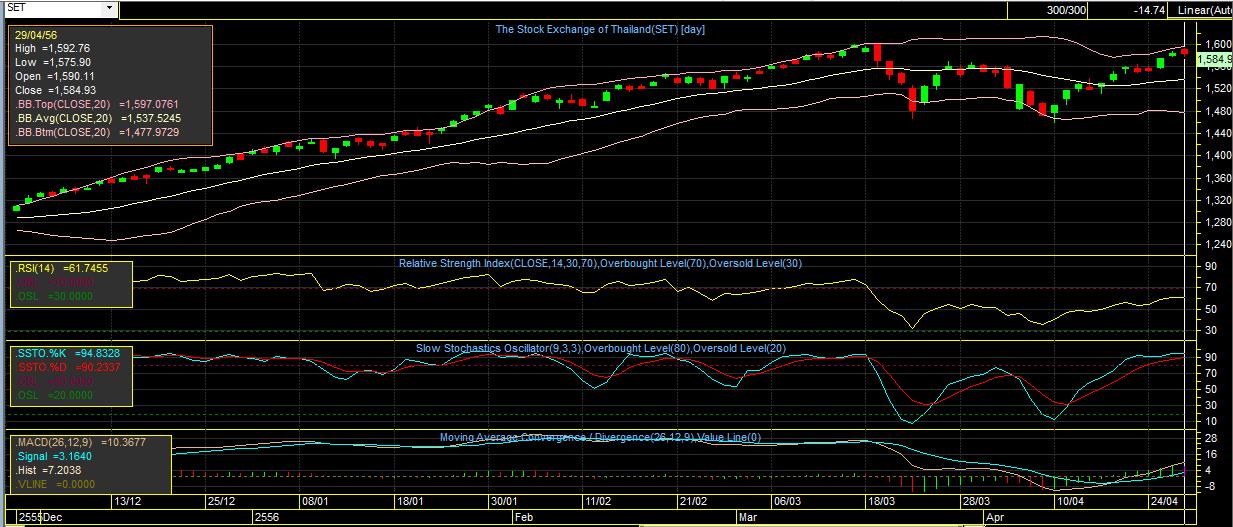Screen dimensions: 1233x527
Task: Click the 1,400 price axis label
Action: coord(1218,156)
